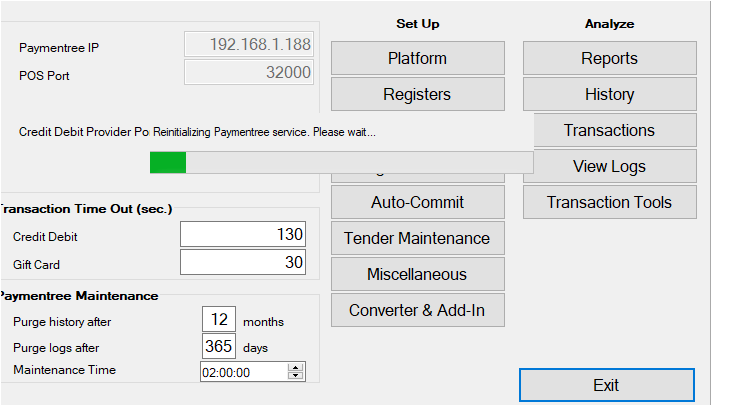Viewport: 733px width, 406px height.
Task: Open the Registers setup
Action: point(417,94)
